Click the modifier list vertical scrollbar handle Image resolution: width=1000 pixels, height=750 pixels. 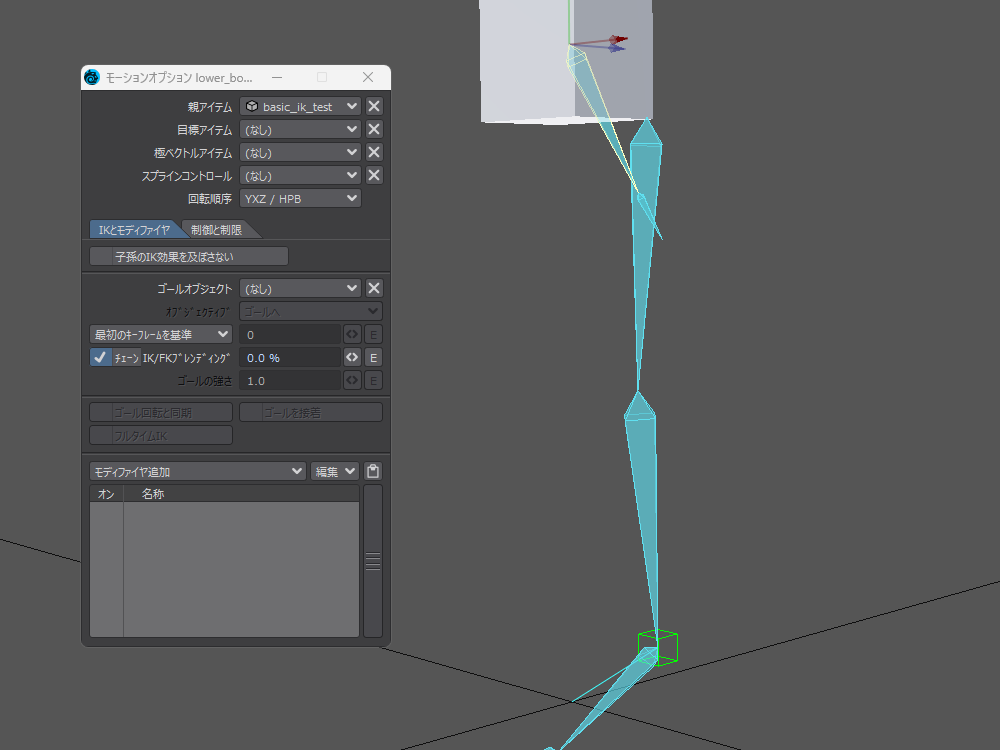pyautogui.click(x=373, y=561)
